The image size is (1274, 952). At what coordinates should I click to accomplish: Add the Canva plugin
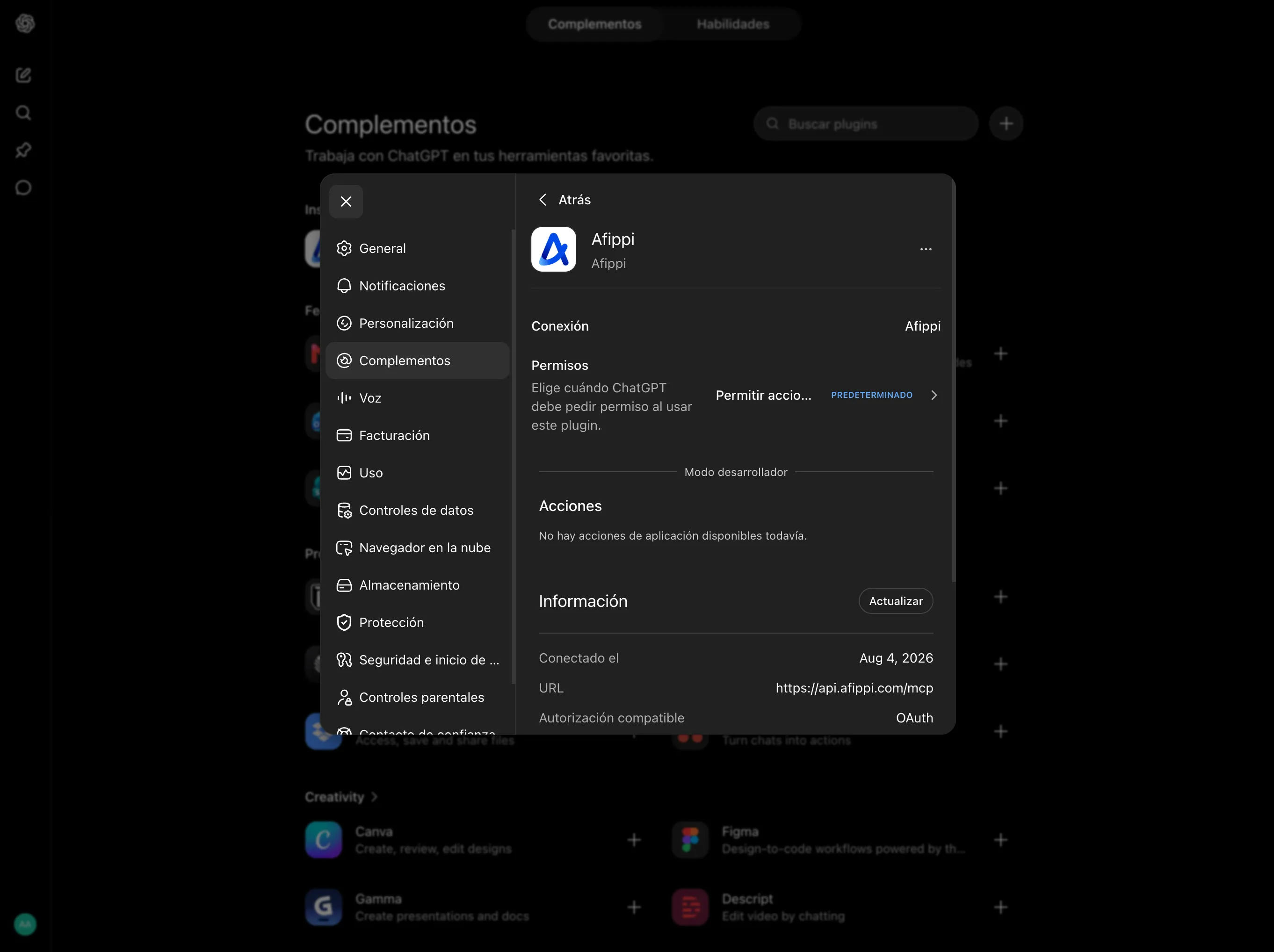pyautogui.click(x=634, y=840)
